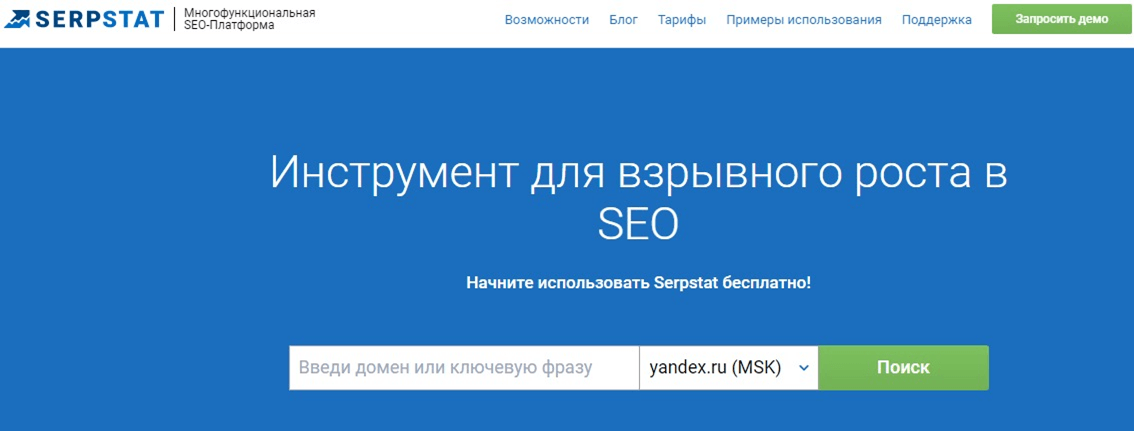Image resolution: width=1134 pixels, height=431 pixels.
Task: Open the Тарифы pricing page
Action: (682, 20)
